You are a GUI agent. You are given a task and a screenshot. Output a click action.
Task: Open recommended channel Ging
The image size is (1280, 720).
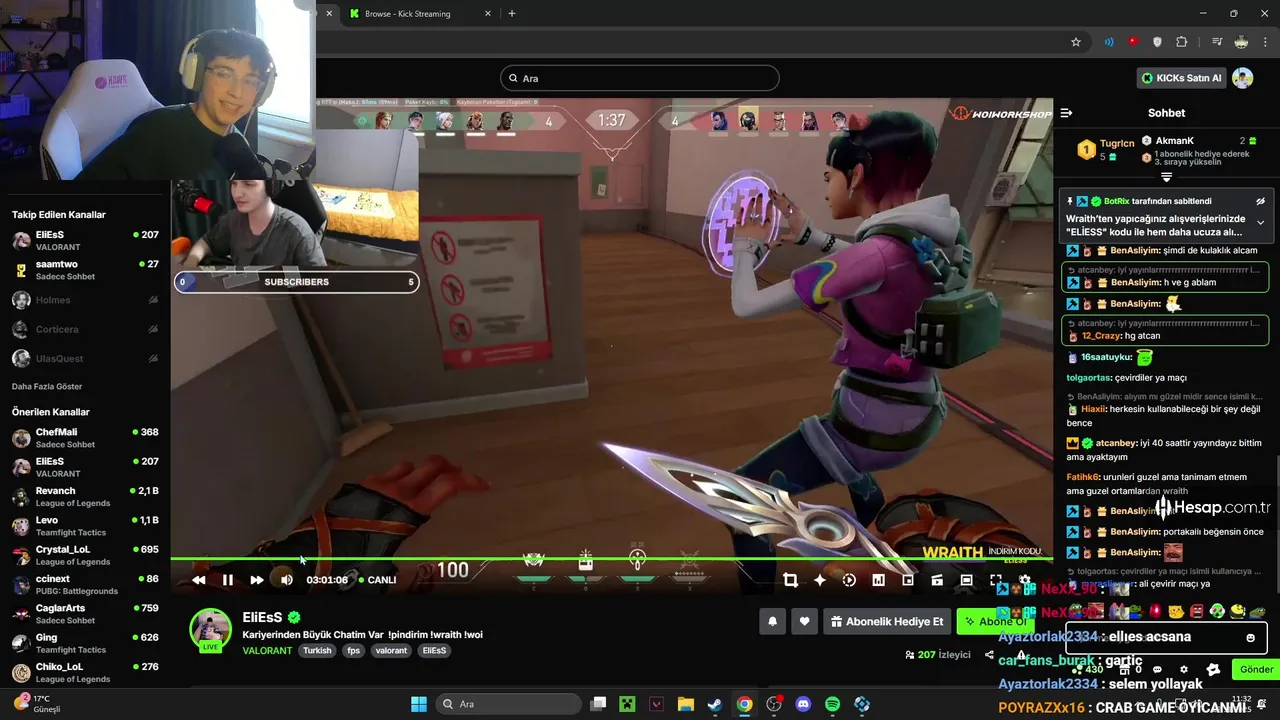85,643
